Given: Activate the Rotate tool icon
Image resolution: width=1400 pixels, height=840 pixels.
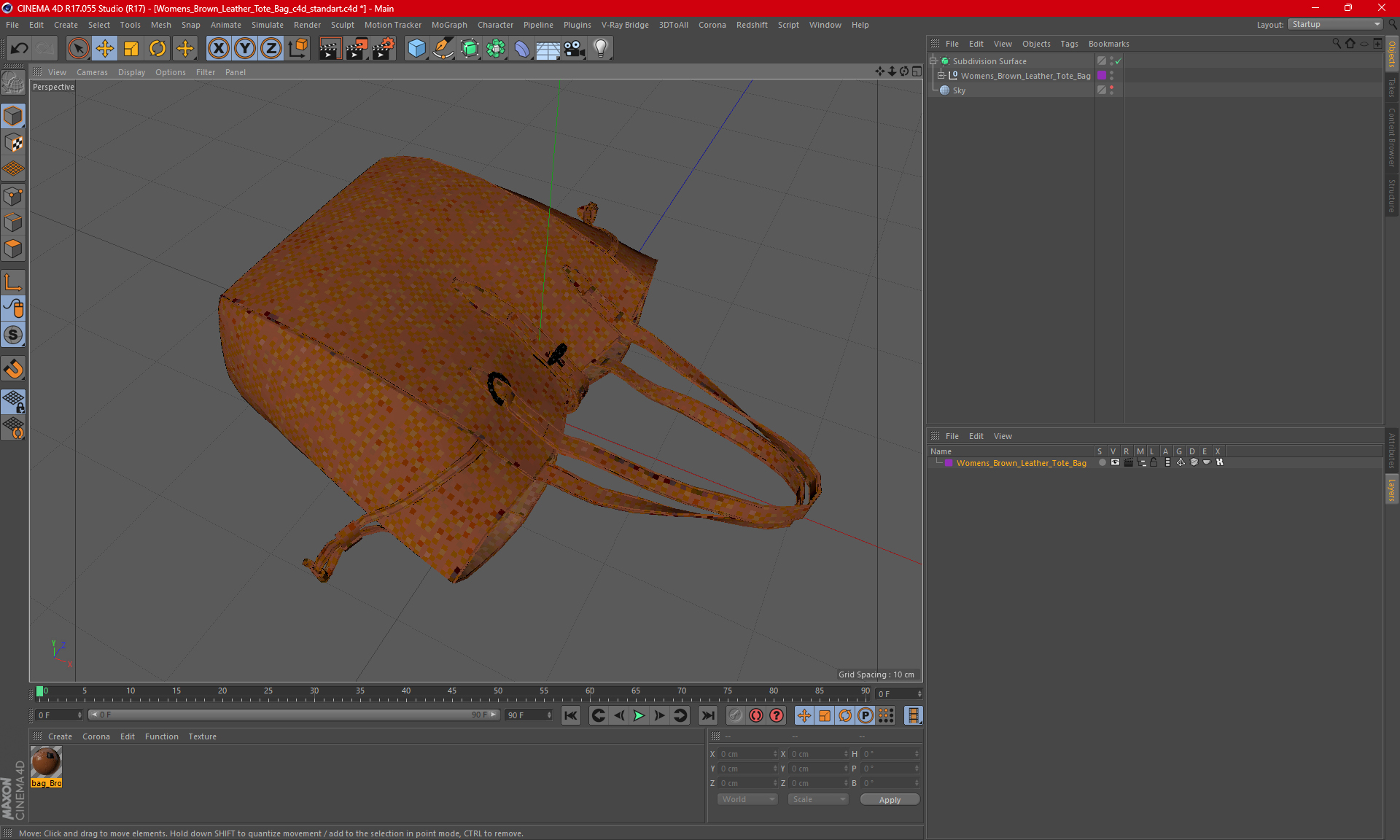Looking at the screenshot, I should tap(157, 49).
